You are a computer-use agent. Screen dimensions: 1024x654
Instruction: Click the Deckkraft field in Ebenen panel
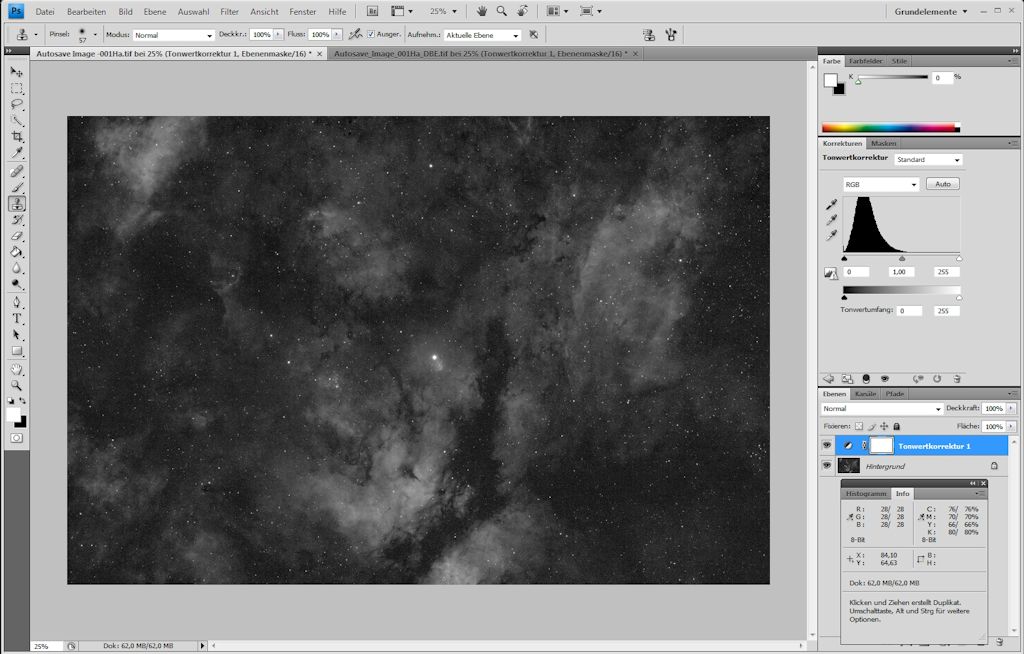(x=993, y=408)
